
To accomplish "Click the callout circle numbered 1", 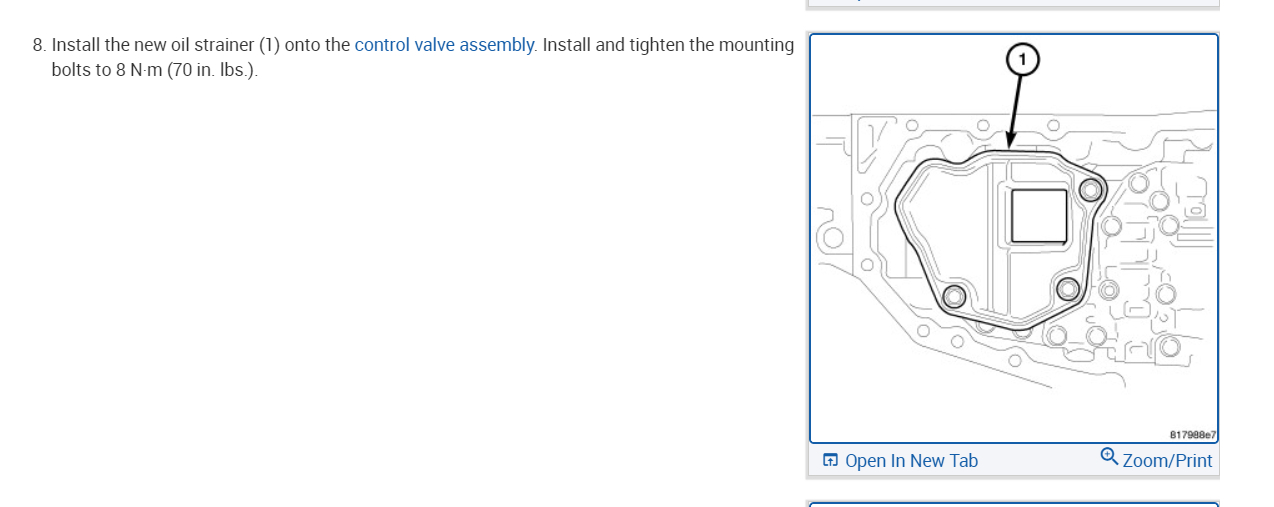I will tap(1021, 60).
